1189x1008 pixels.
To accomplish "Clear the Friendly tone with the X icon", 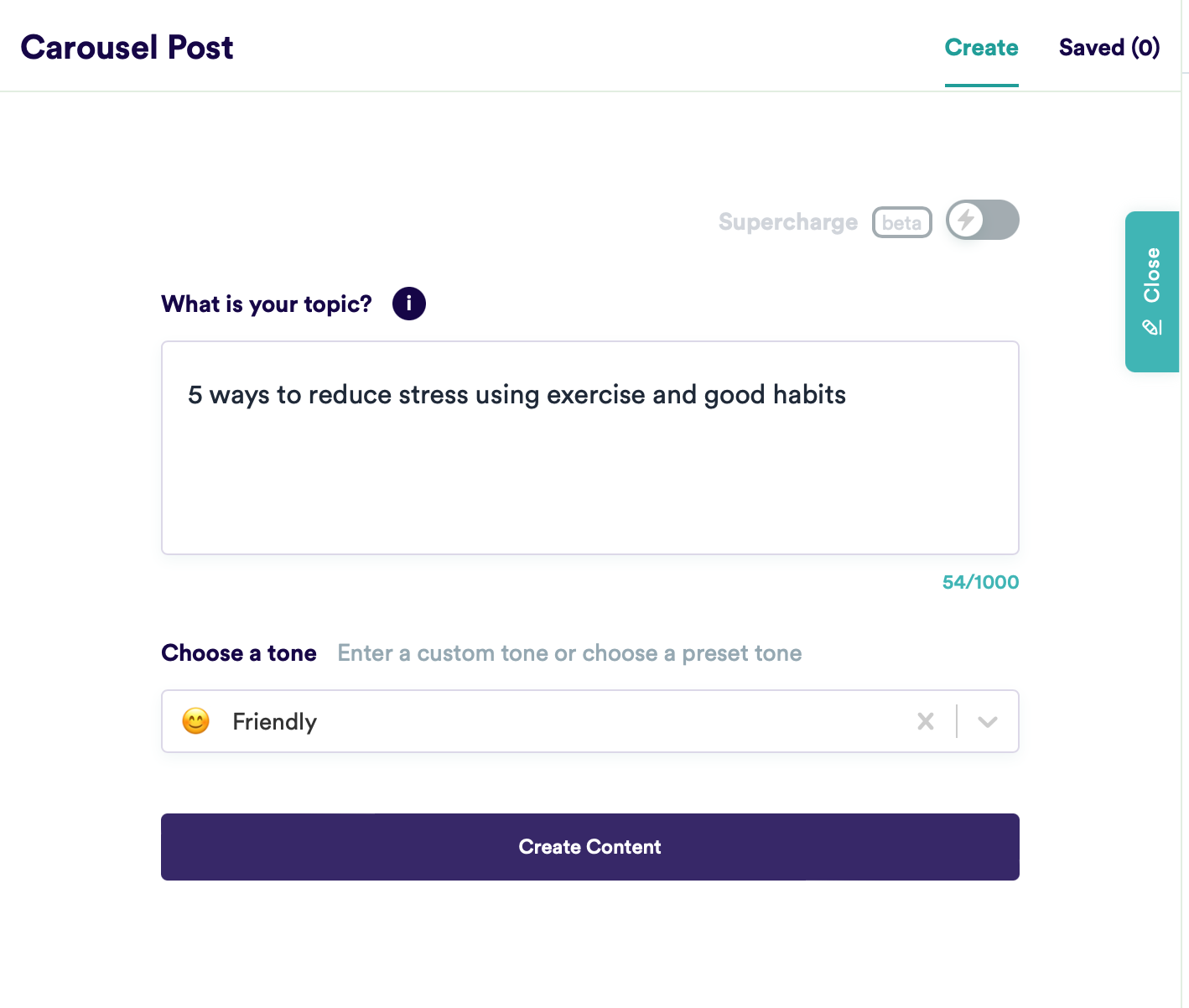I will point(926,721).
